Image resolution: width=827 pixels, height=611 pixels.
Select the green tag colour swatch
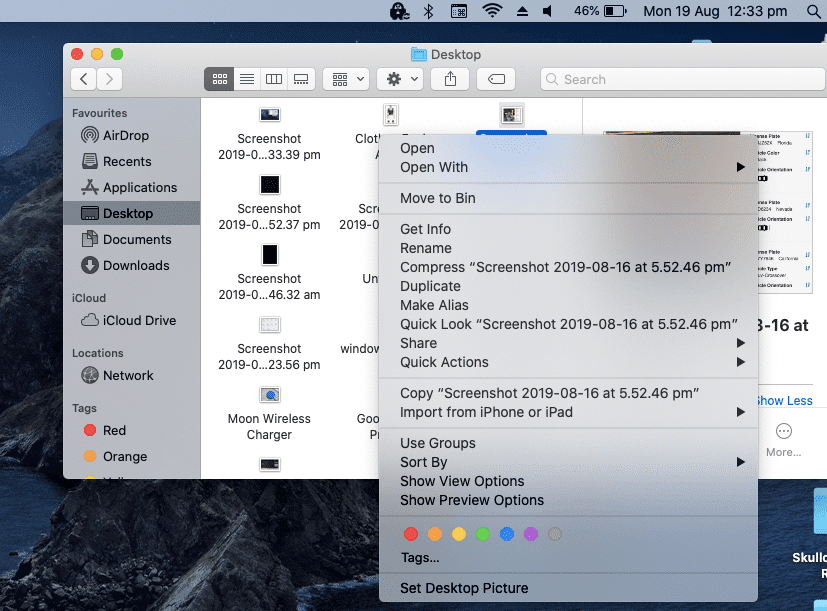click(x=483, y=534)
